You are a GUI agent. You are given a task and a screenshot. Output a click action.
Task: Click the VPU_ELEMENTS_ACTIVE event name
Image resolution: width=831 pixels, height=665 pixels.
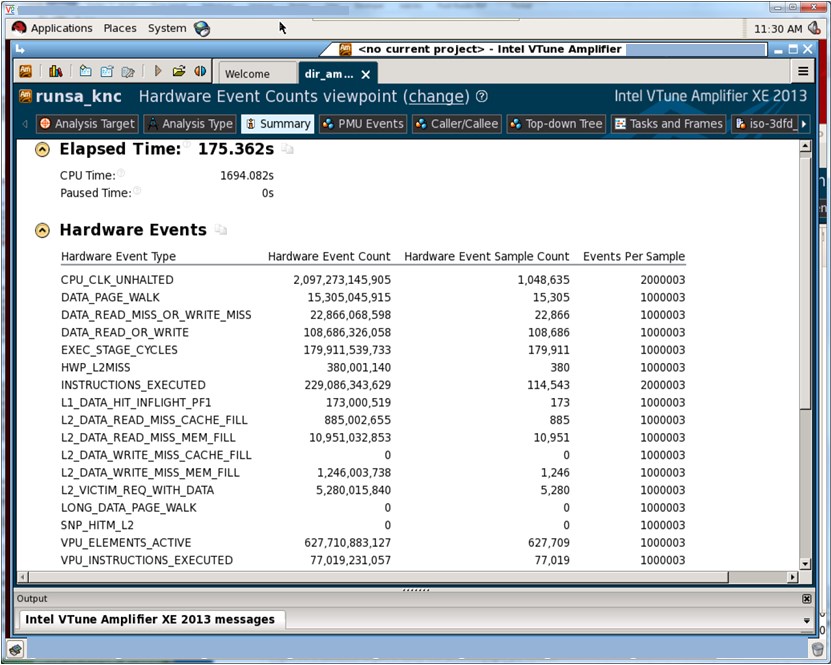click(126, 543)
